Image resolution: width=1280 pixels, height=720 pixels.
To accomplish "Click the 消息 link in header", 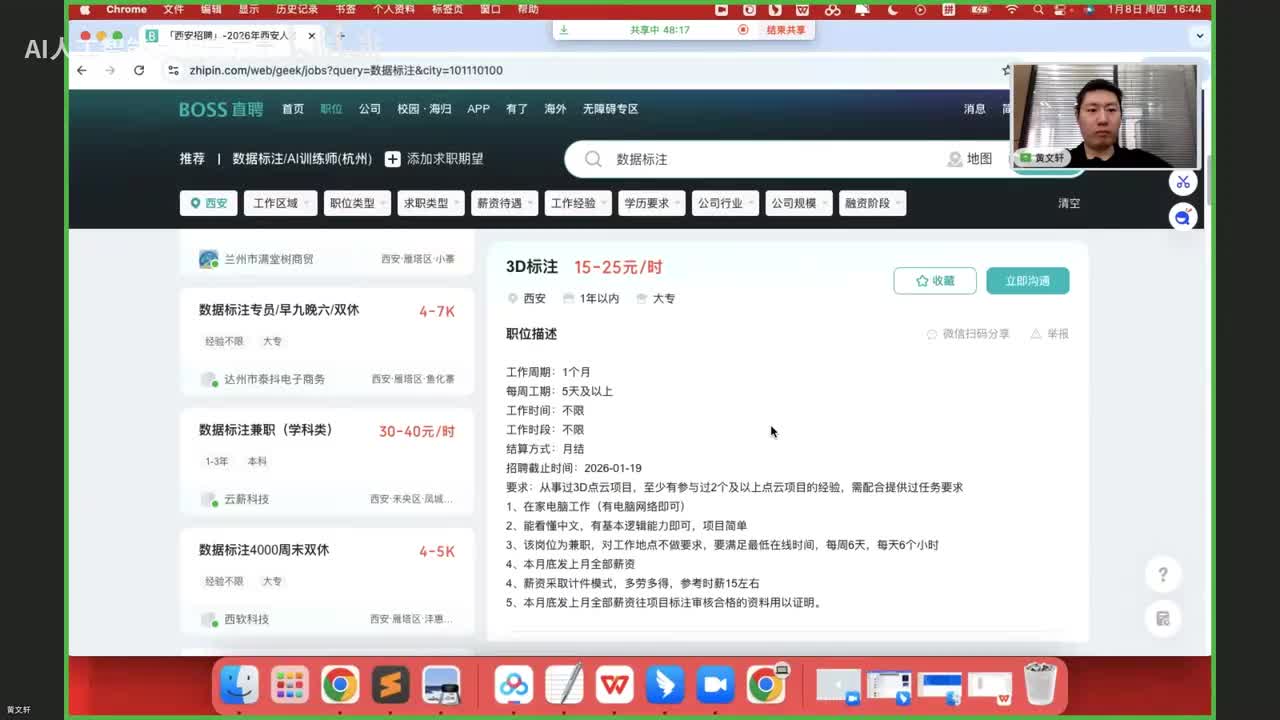I will [x=974, y=109].
